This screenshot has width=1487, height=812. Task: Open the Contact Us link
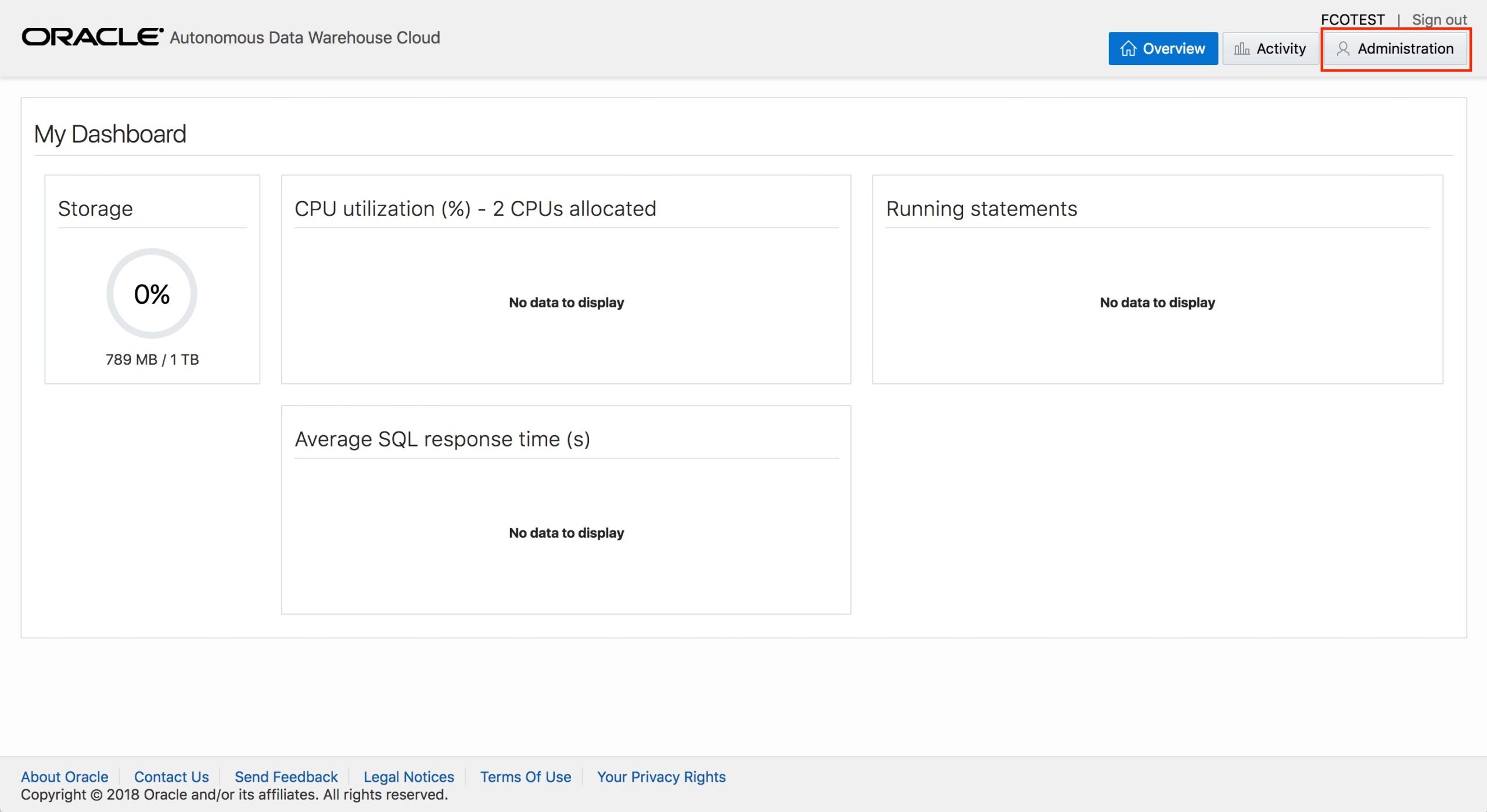(x=171, y=777)
